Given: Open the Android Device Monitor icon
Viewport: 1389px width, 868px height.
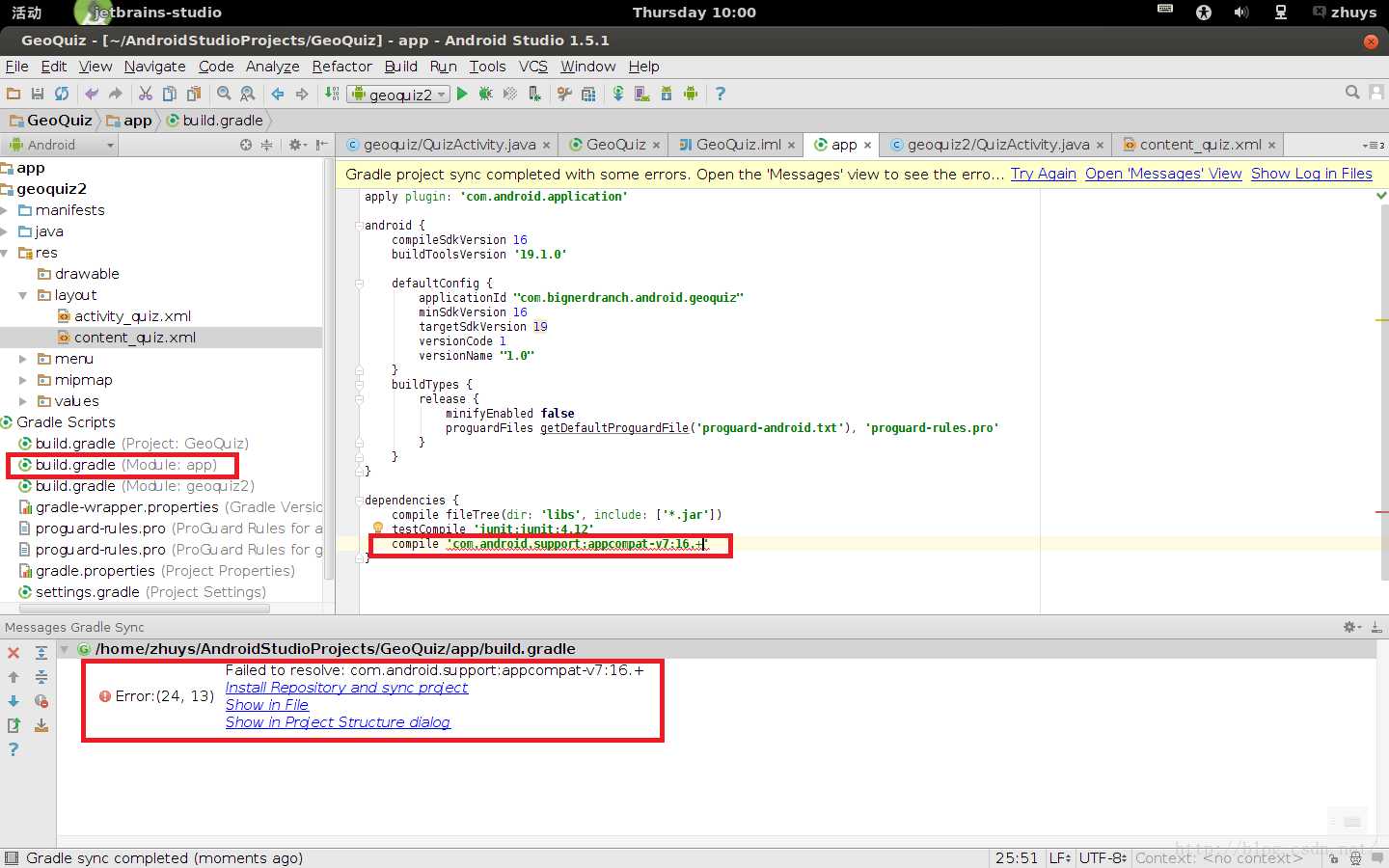Looking at the screenshot, I should pyautogui.click(x=691, y=94).
